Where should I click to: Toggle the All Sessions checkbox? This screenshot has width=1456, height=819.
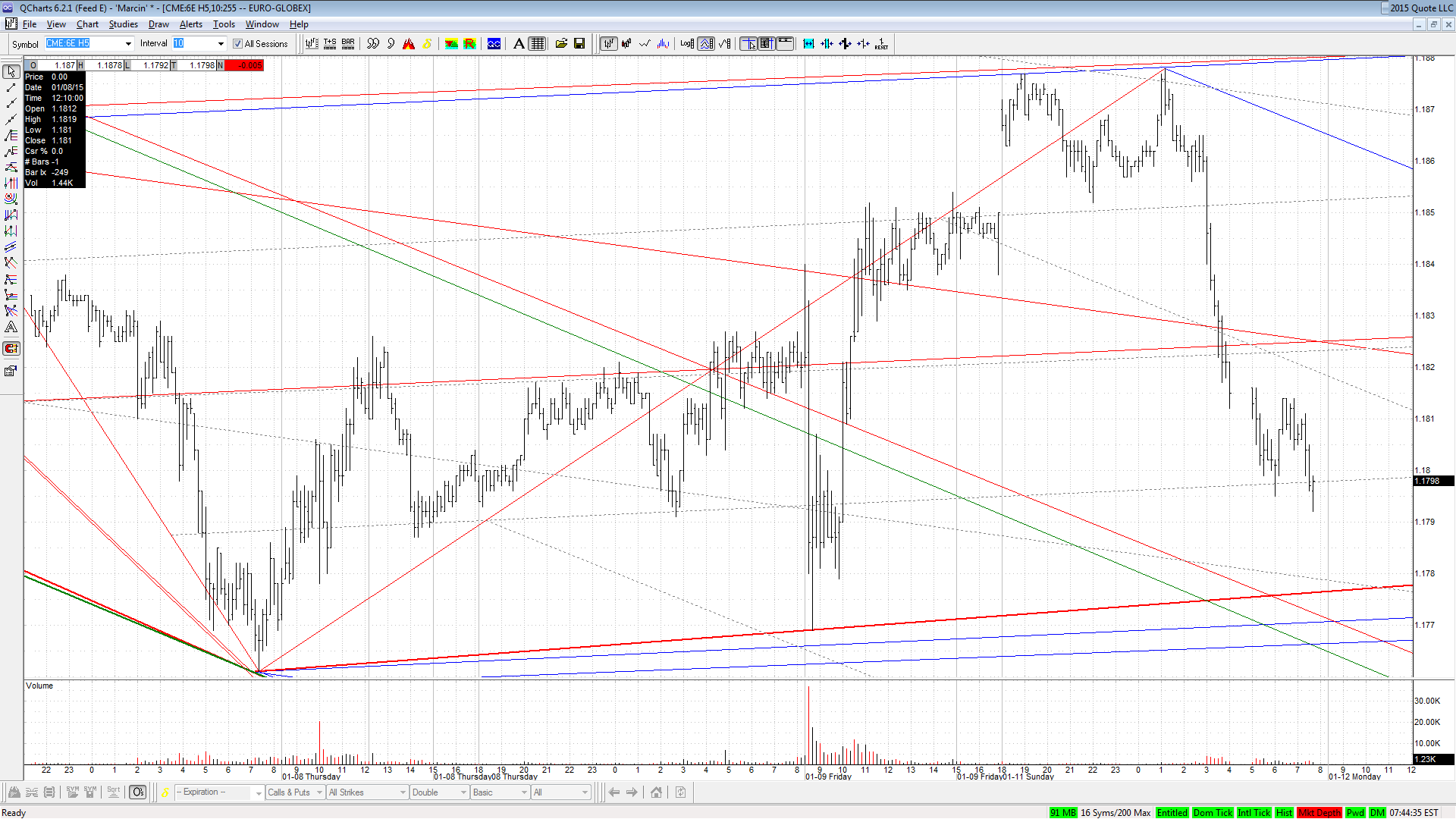pyautogui.click(x=237, y=44)
